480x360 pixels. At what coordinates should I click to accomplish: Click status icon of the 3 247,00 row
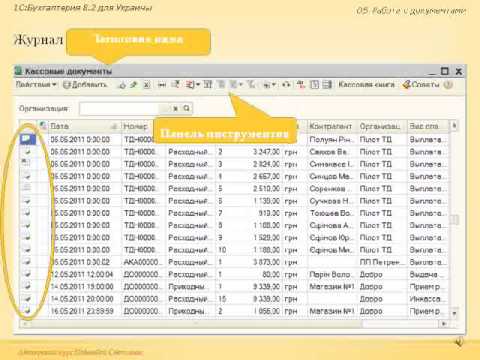pos(27,152)
